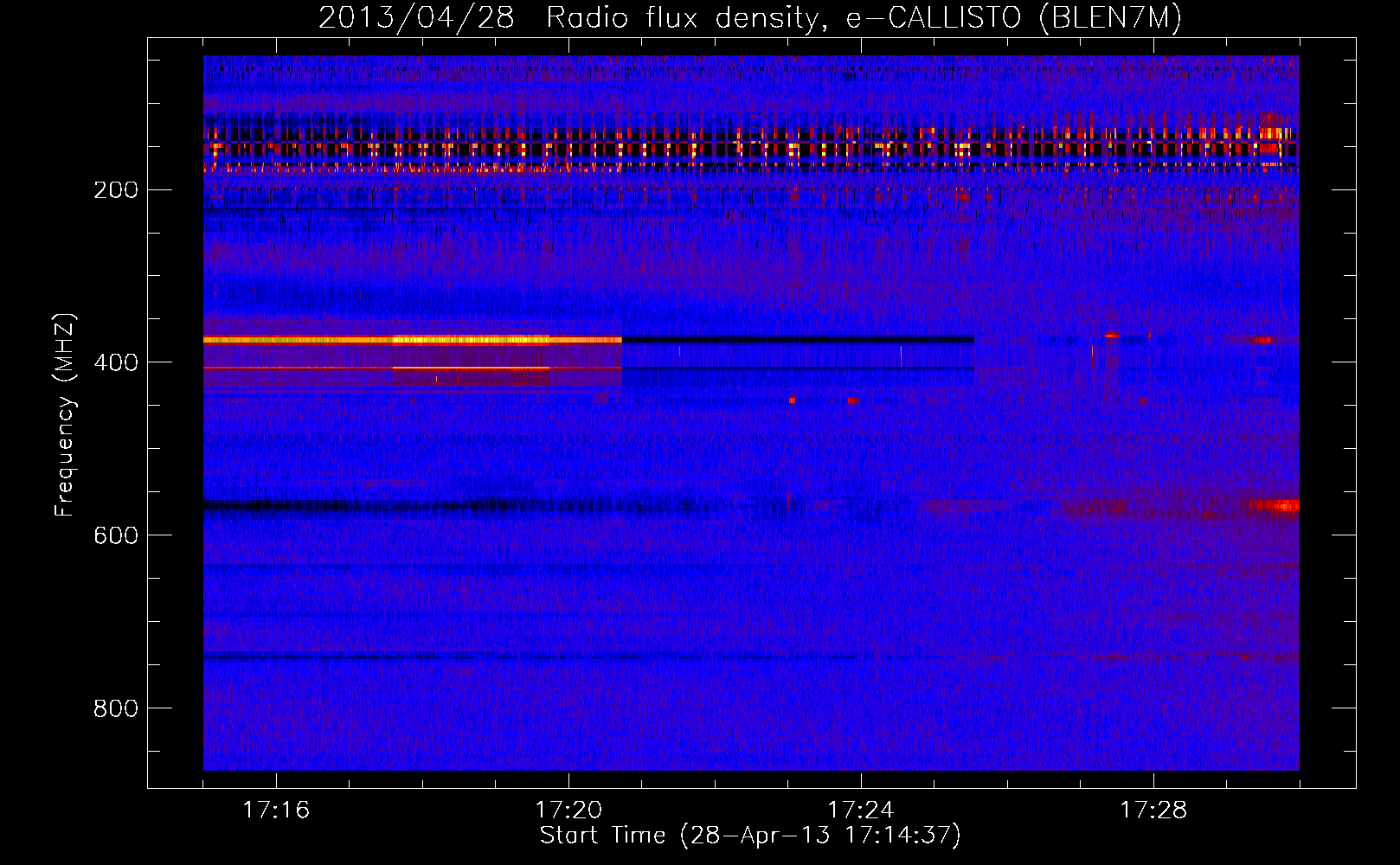Click the '600' frequency tick label
This screenshot has width=1400, height=865.
[116, 536]
